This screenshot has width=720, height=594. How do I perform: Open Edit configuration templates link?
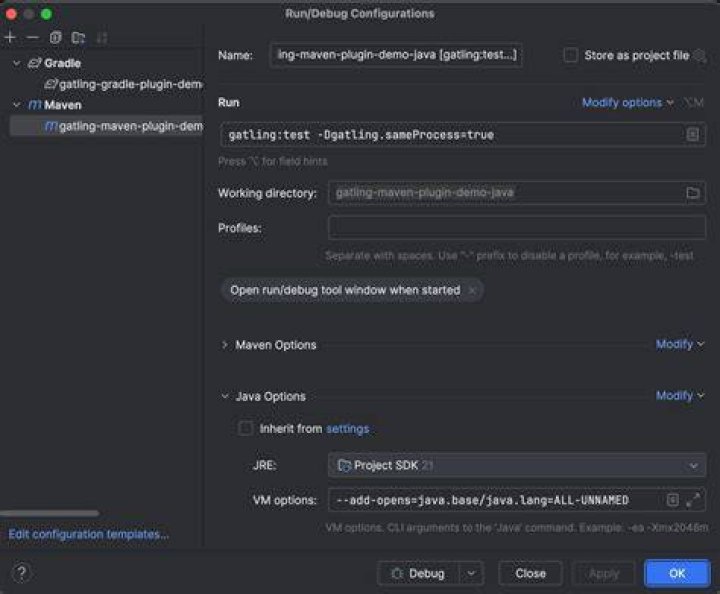[x=89, y=534]
